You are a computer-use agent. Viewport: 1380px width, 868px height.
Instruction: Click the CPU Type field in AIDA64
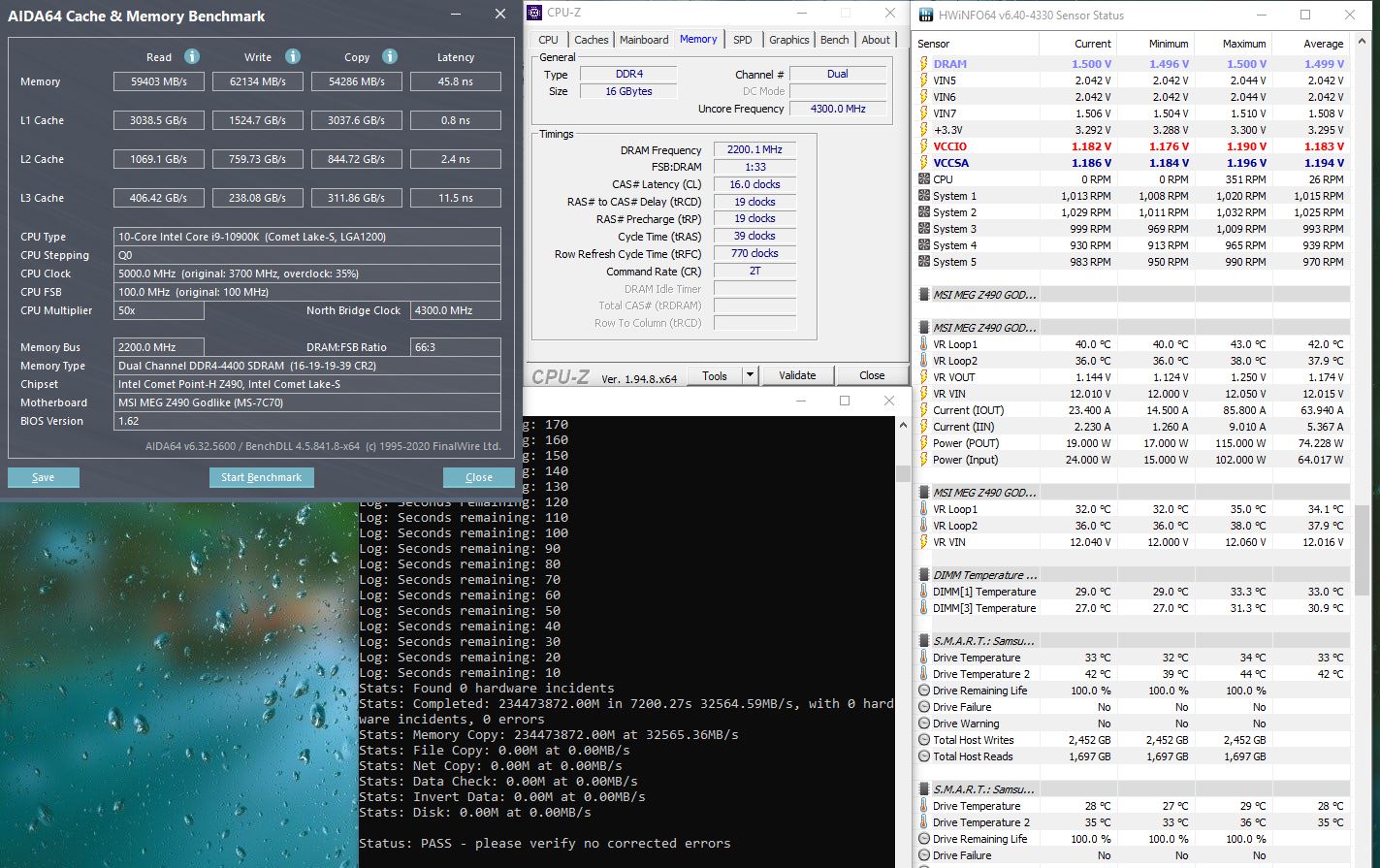(x=307, y=237)
